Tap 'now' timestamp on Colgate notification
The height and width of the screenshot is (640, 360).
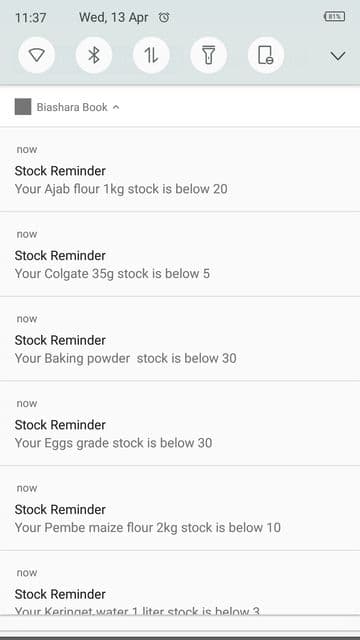(27, 234)
